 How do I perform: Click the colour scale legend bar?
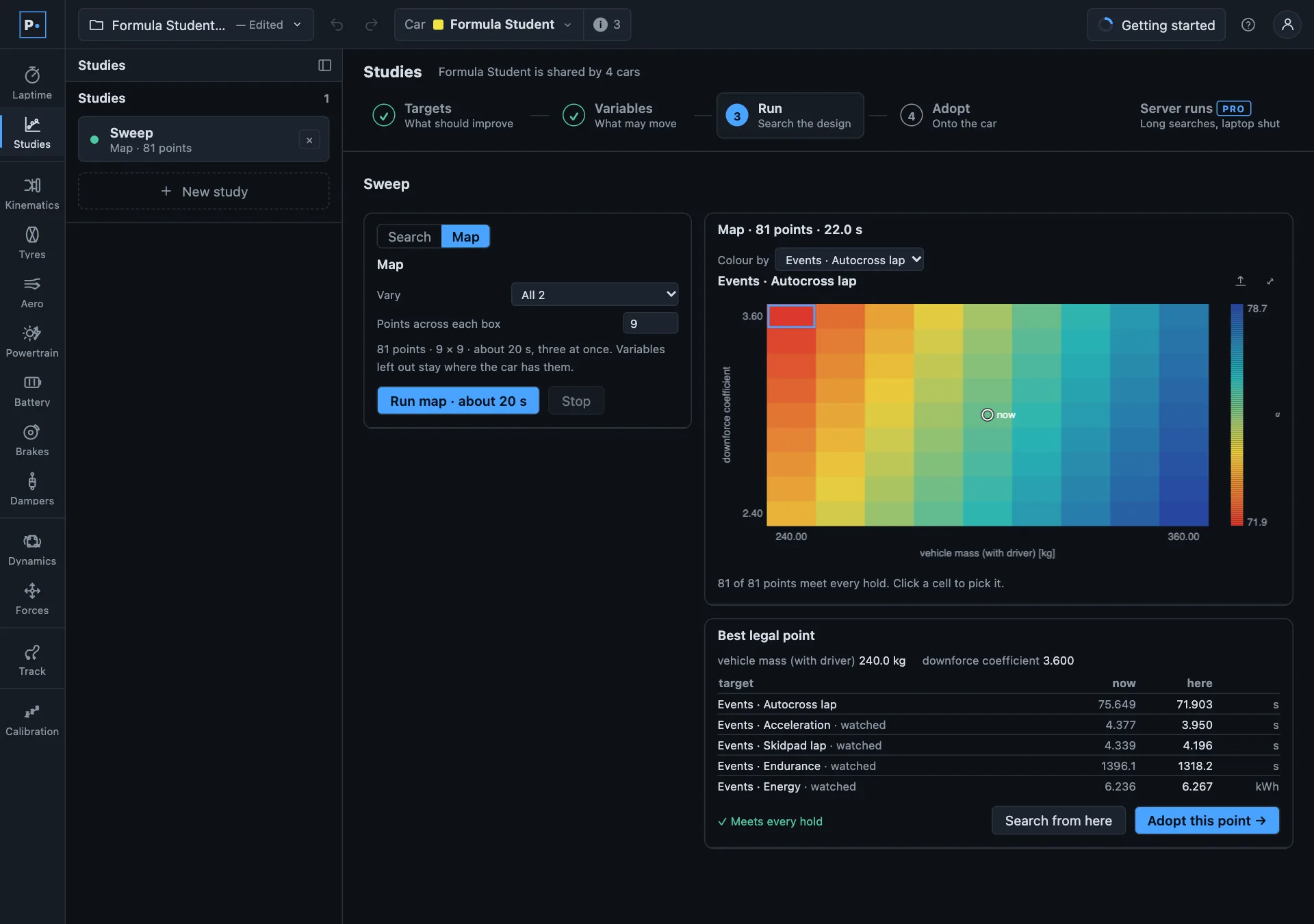[x=1237, y=415]
